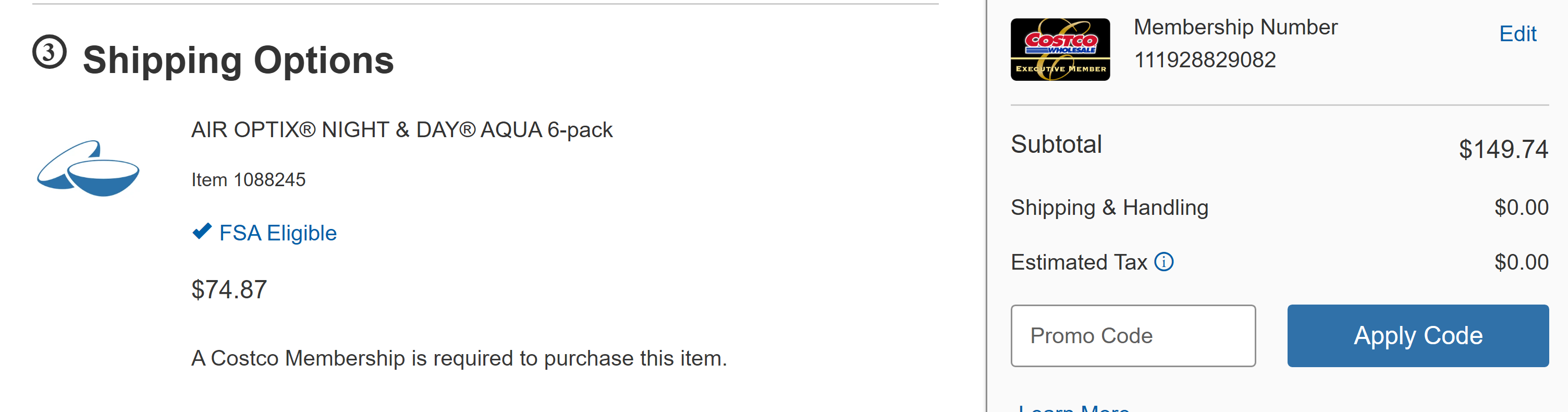The image size is (1568, 412).
Task: Click the Estimated Tax label
Action: (x=1079, y=262)
